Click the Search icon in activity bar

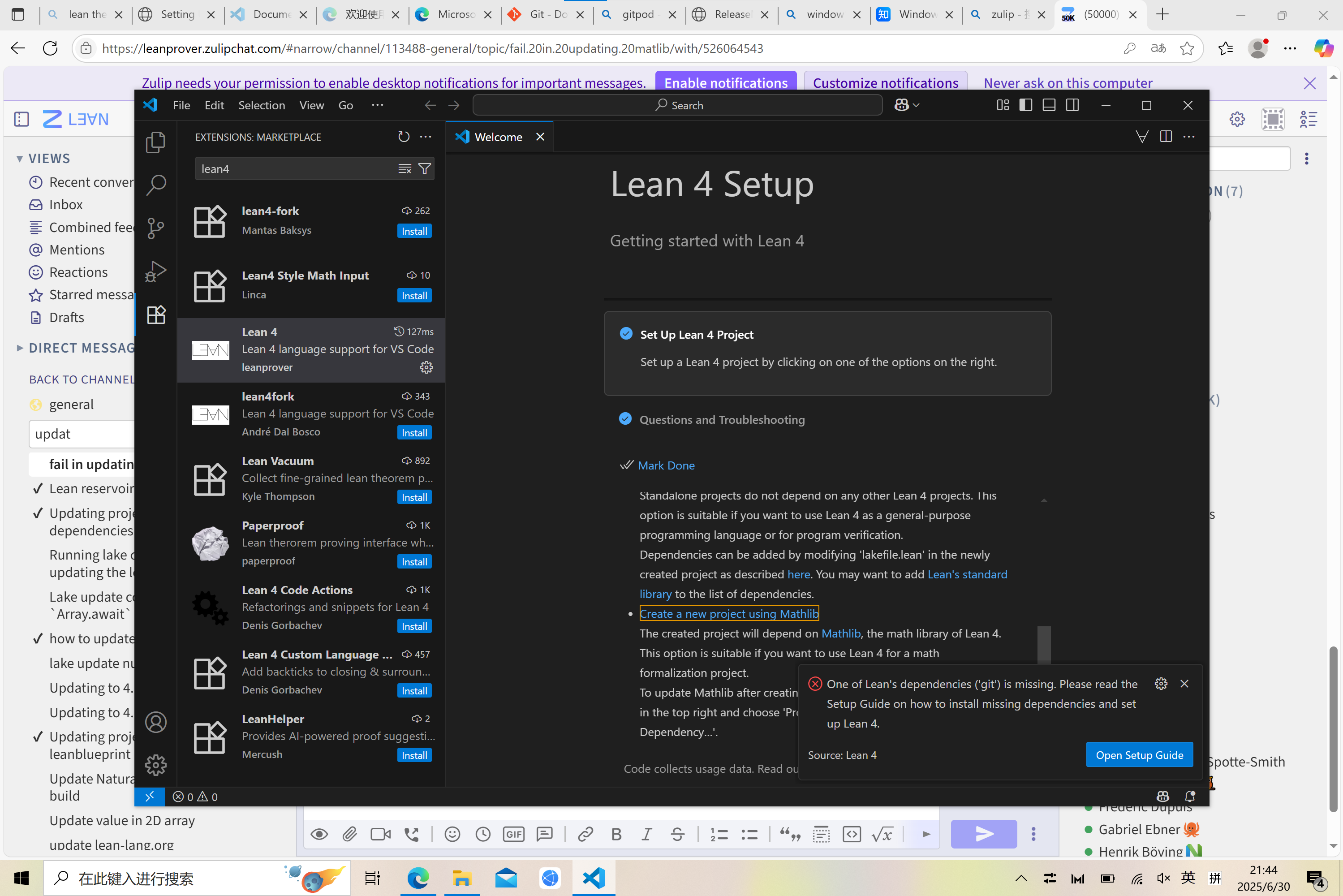tap(155, 185)
